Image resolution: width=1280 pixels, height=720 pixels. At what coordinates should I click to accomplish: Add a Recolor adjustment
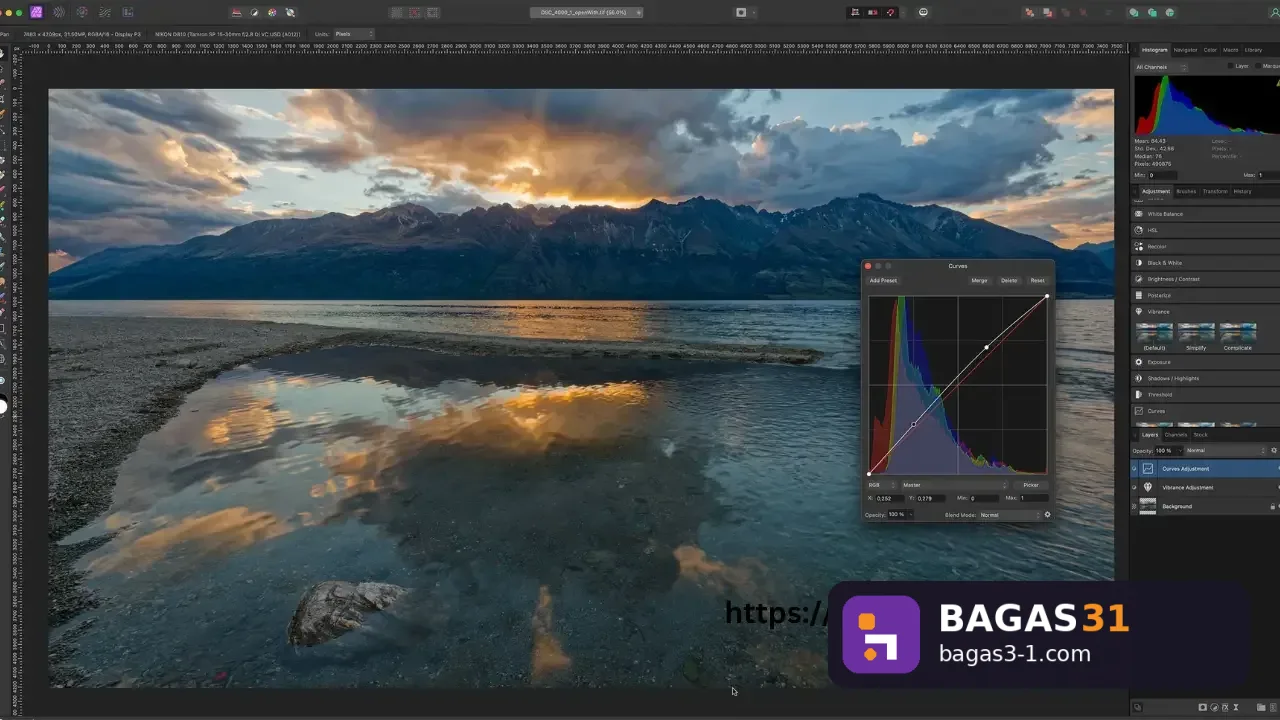click(x=1204, y=246)
